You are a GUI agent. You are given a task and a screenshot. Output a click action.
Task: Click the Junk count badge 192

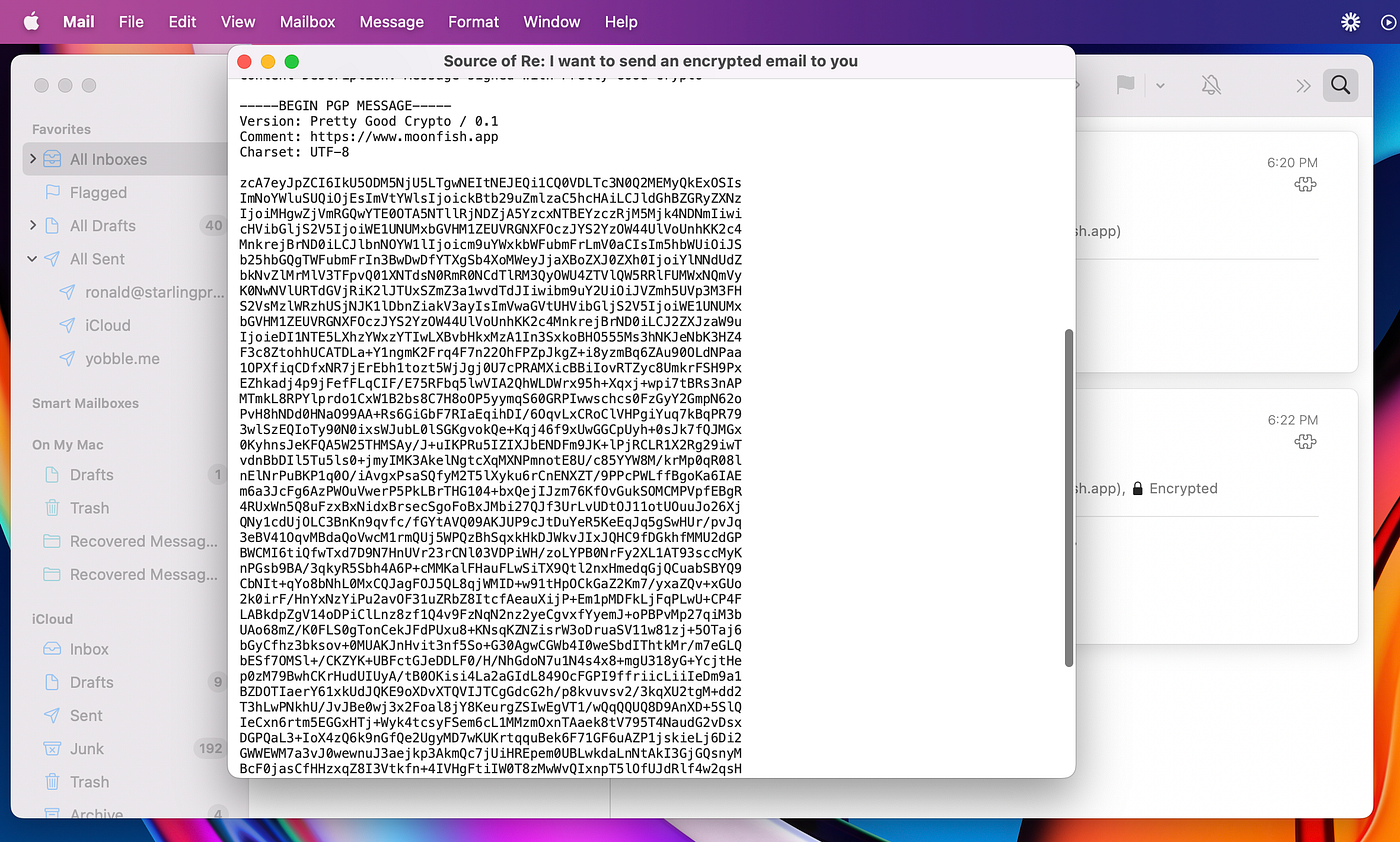pos(211,748)
